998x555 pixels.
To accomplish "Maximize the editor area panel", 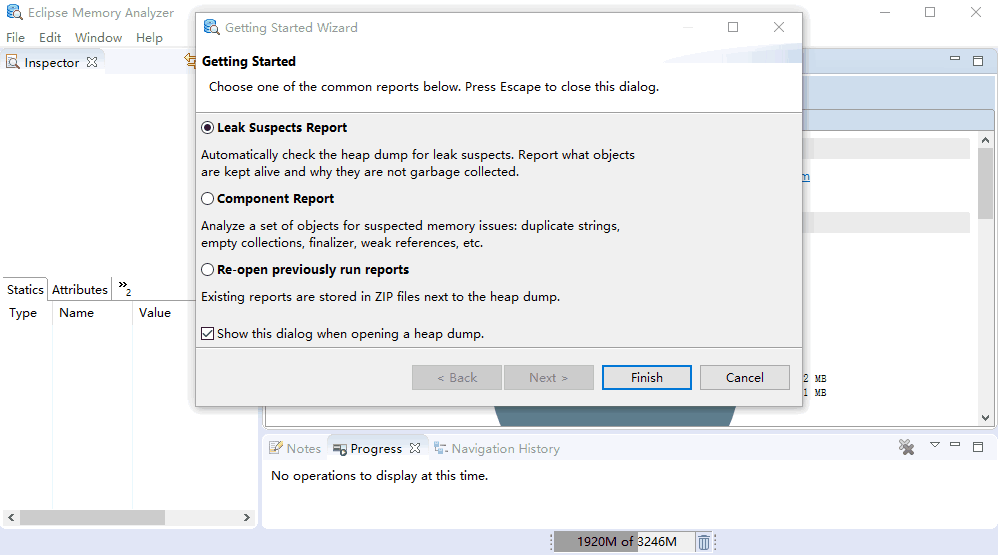I will coord(978,60).
